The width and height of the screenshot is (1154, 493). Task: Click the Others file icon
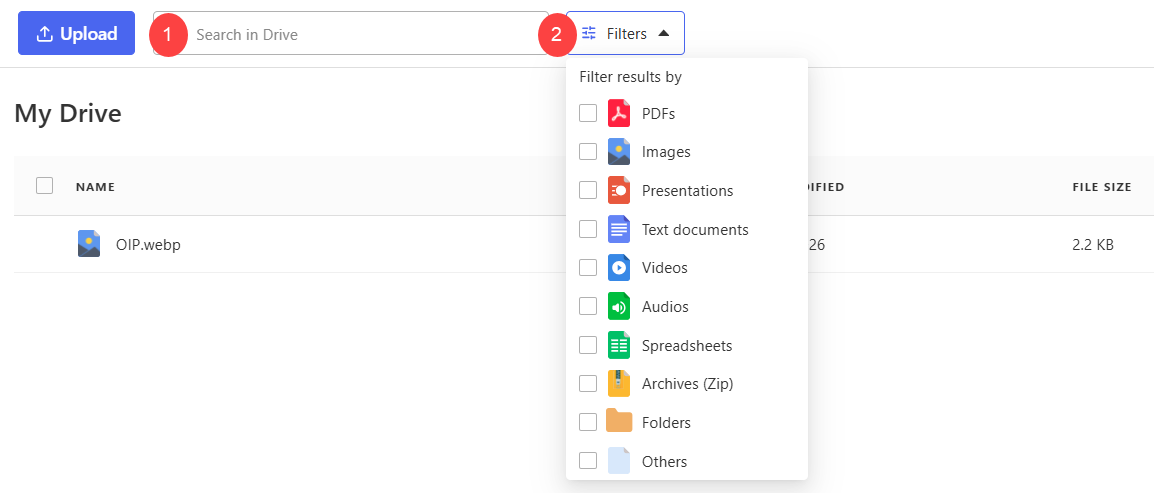tap(619, 461)
